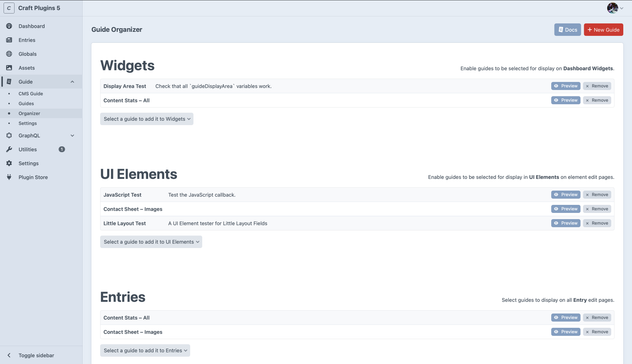Preview Contact Sheet – Images under Entries
This screenshot has width=632, height=364.
click(565, 332)
